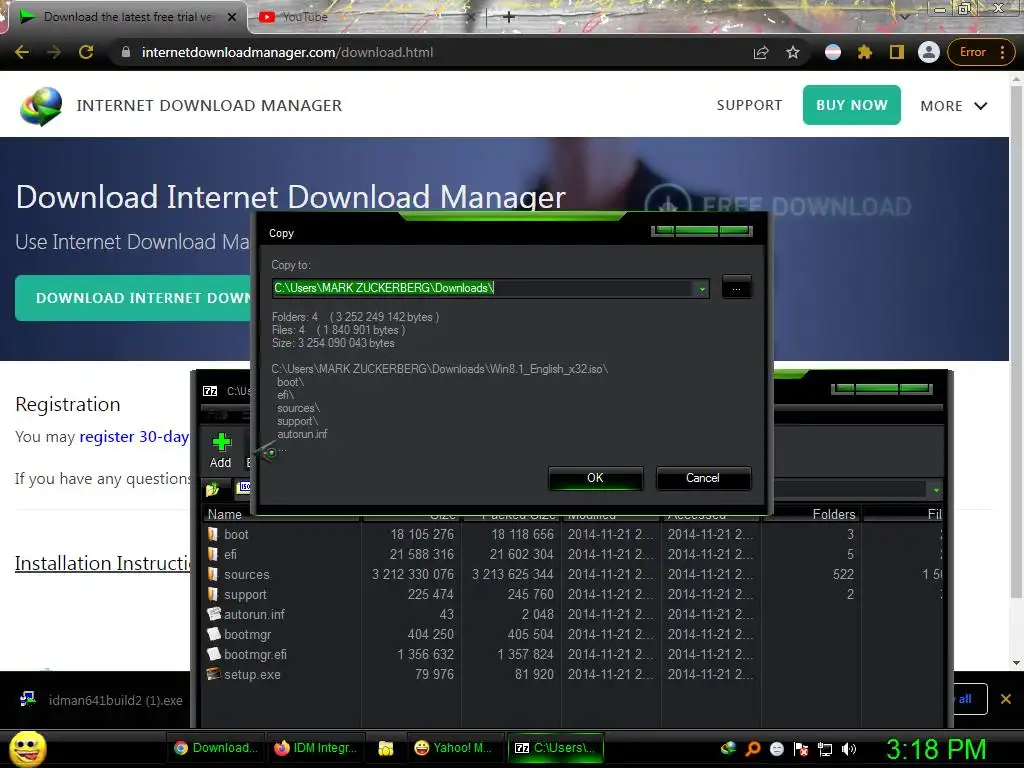Image resolution: width=1024 pixels, height=768 pixels.
Task: Bookmark this page with the star icon
Action: (x=793, y=52)
